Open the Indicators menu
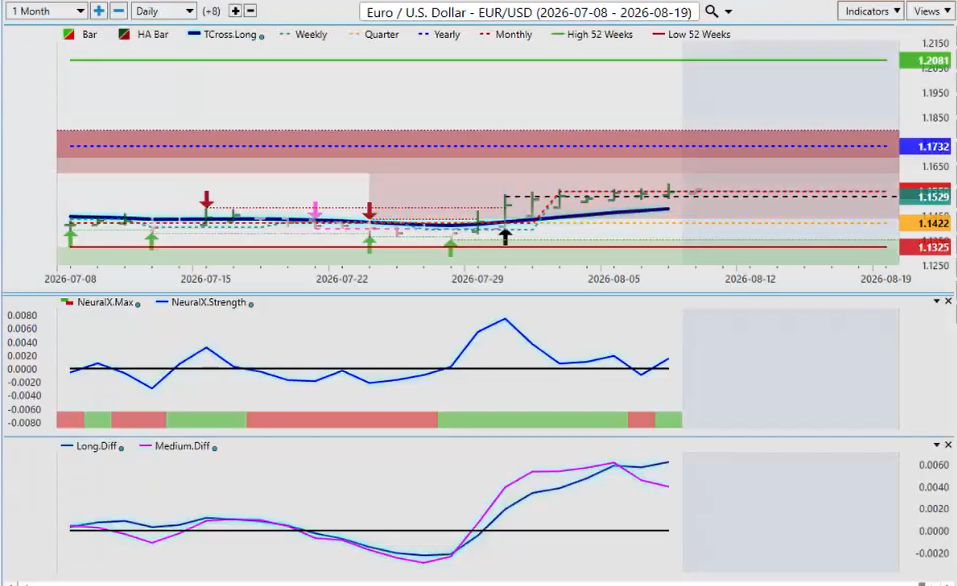The height and width of the screenshot is (586, 957). tap(872, 11)
